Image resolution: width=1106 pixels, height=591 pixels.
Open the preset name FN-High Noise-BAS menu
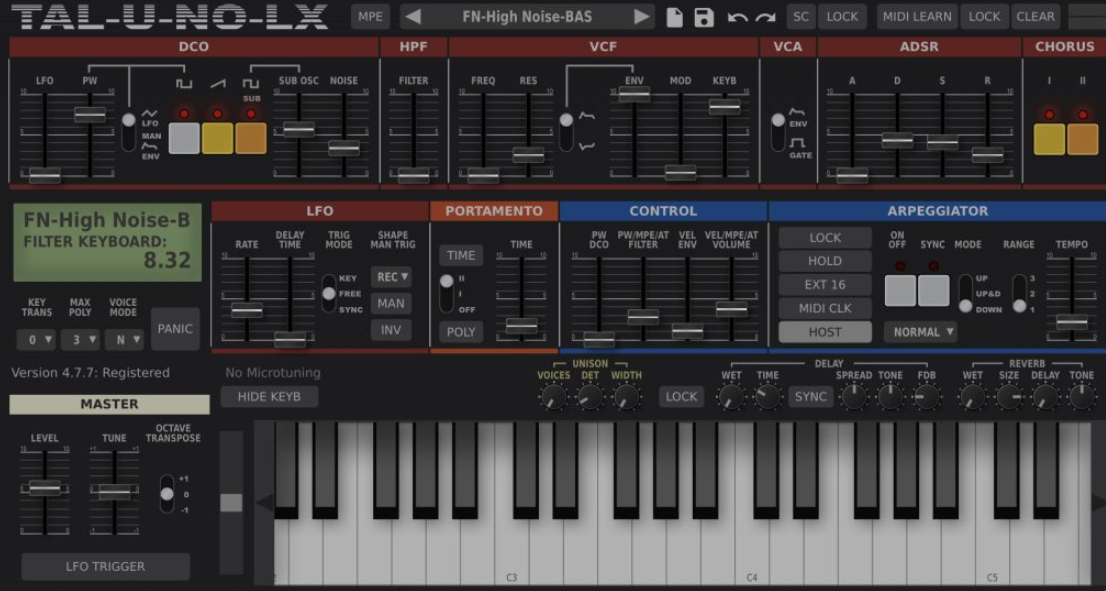point(527,17)
